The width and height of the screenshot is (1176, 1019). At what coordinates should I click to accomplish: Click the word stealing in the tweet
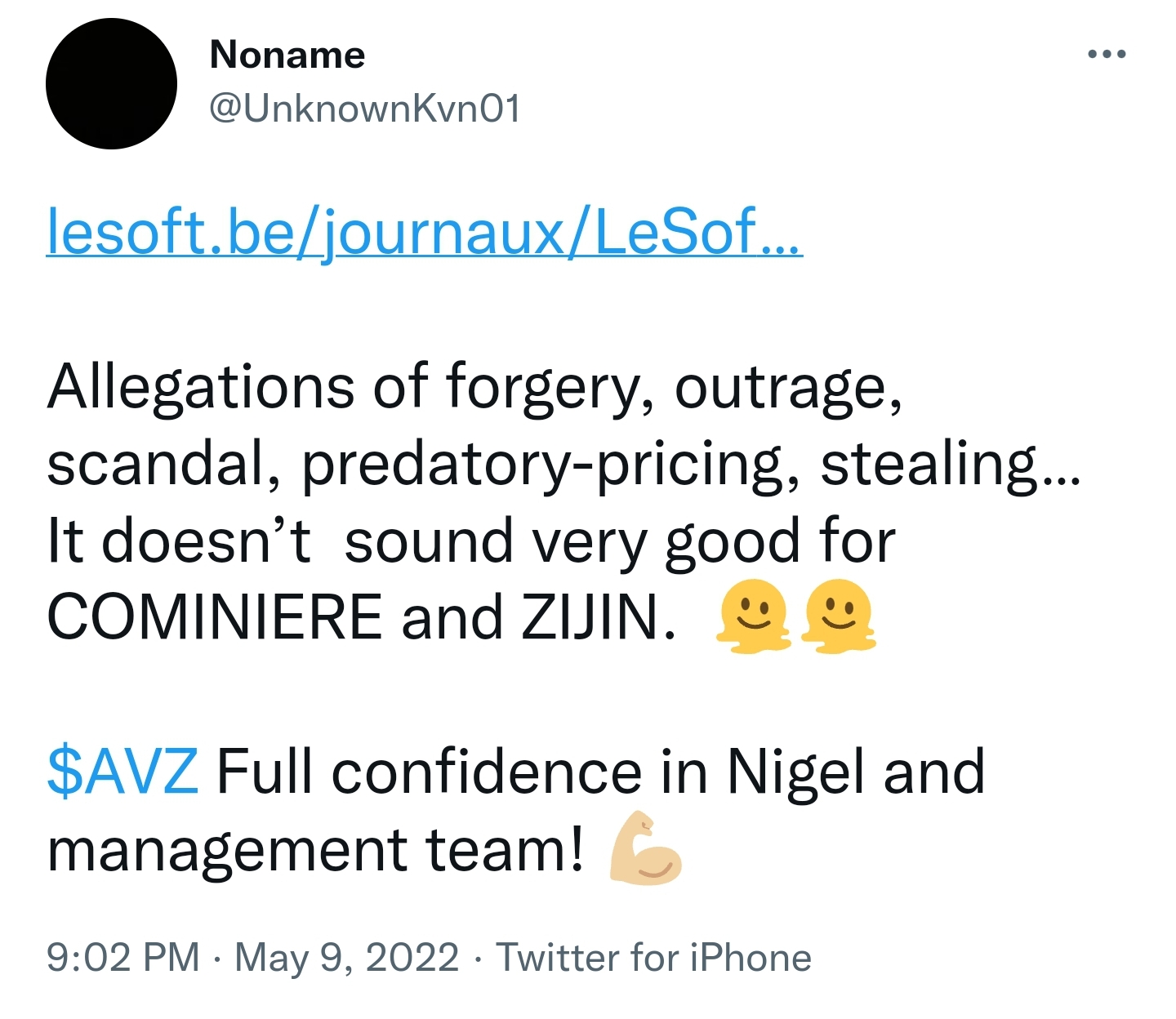[928, 465]
